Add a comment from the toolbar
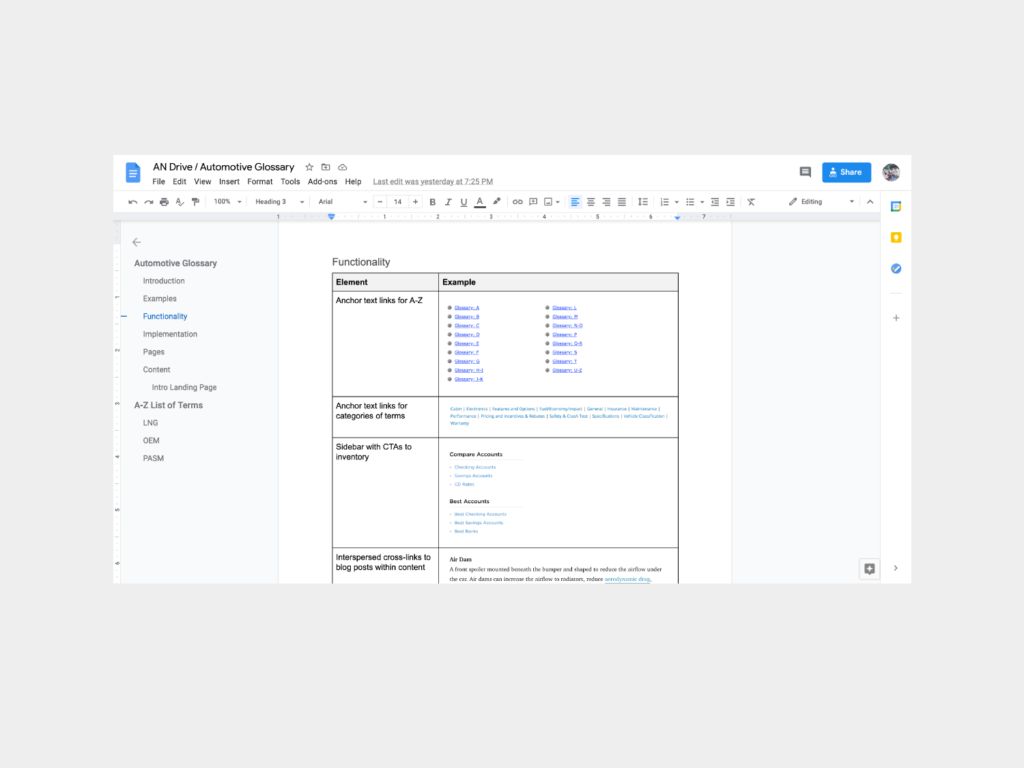1024x768 pixels. click(x=533, y=202)
